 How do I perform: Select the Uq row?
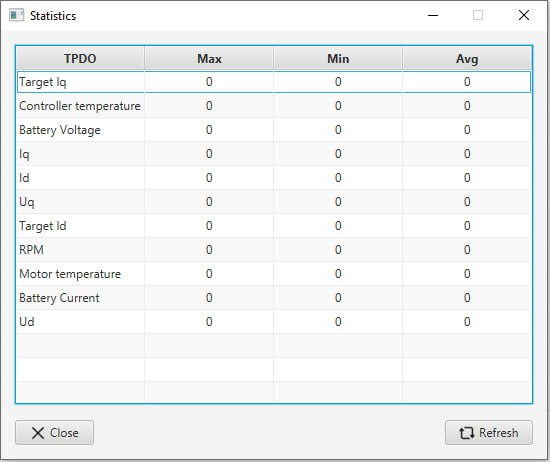point(274,202)
